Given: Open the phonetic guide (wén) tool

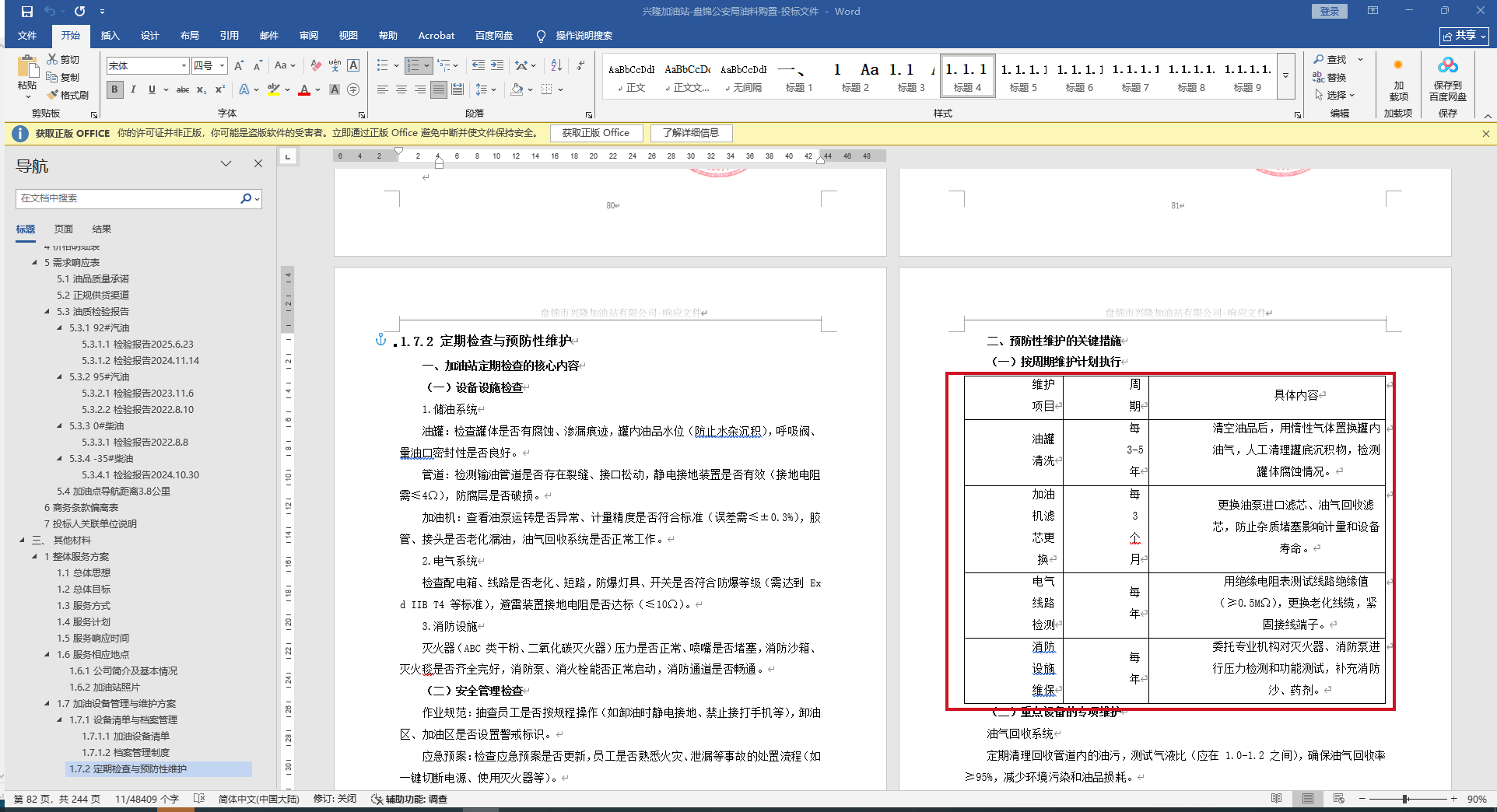Looking at the screenshot, I should point(335,65).
